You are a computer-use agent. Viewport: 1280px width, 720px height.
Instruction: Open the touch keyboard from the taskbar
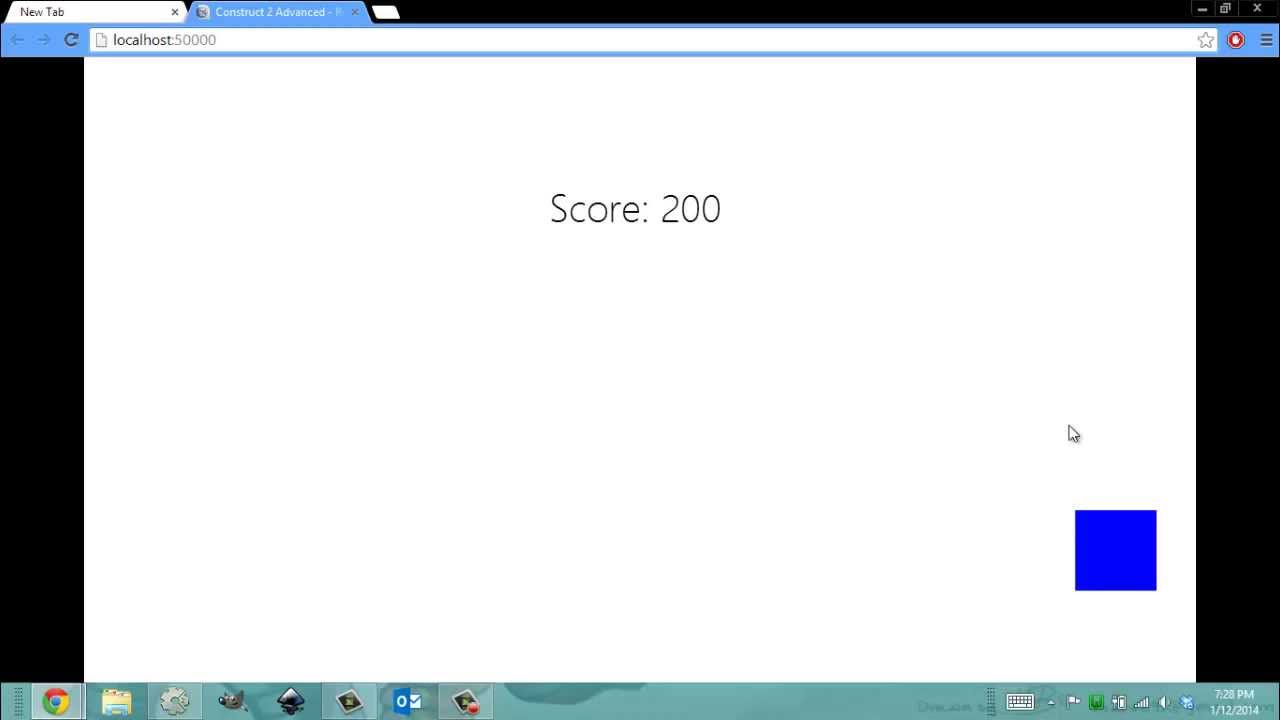click(1020, 702)
